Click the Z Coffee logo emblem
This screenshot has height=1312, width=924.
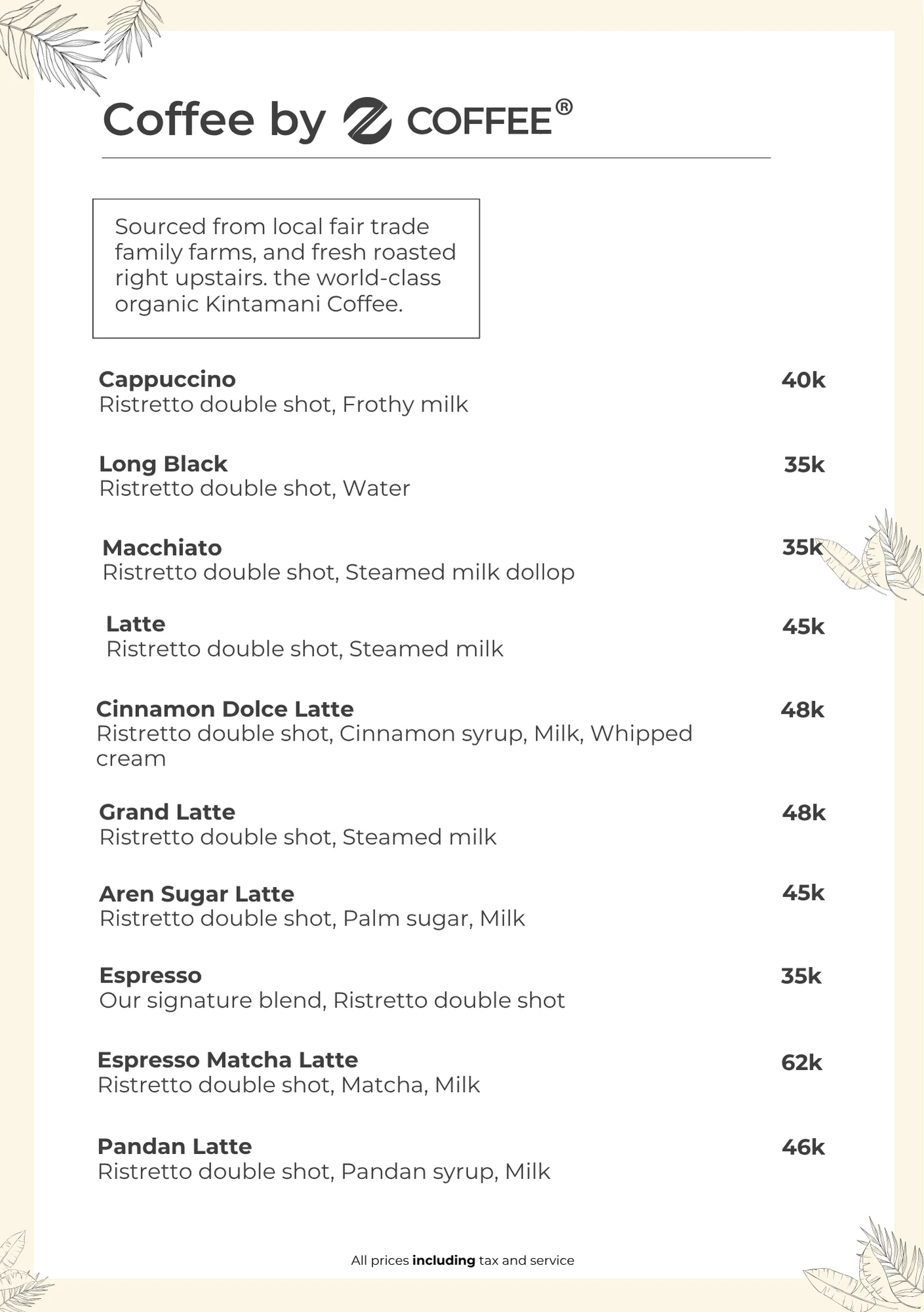click(x=367, y=121)
